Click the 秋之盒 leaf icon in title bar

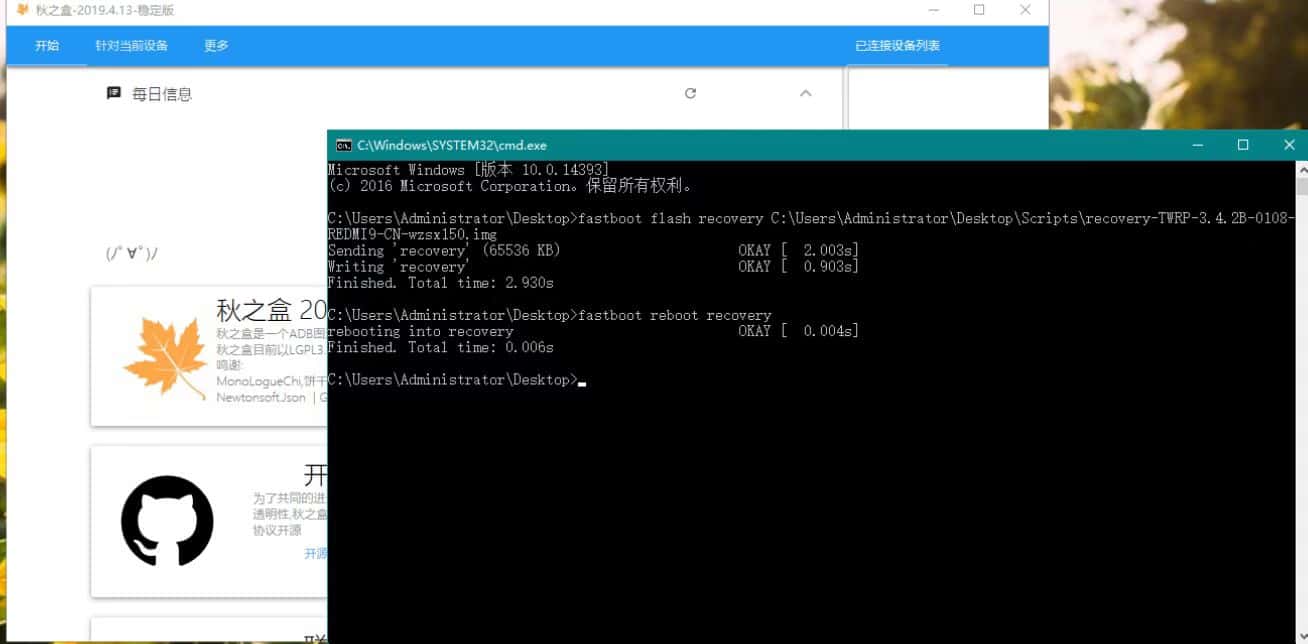[22, 10]
